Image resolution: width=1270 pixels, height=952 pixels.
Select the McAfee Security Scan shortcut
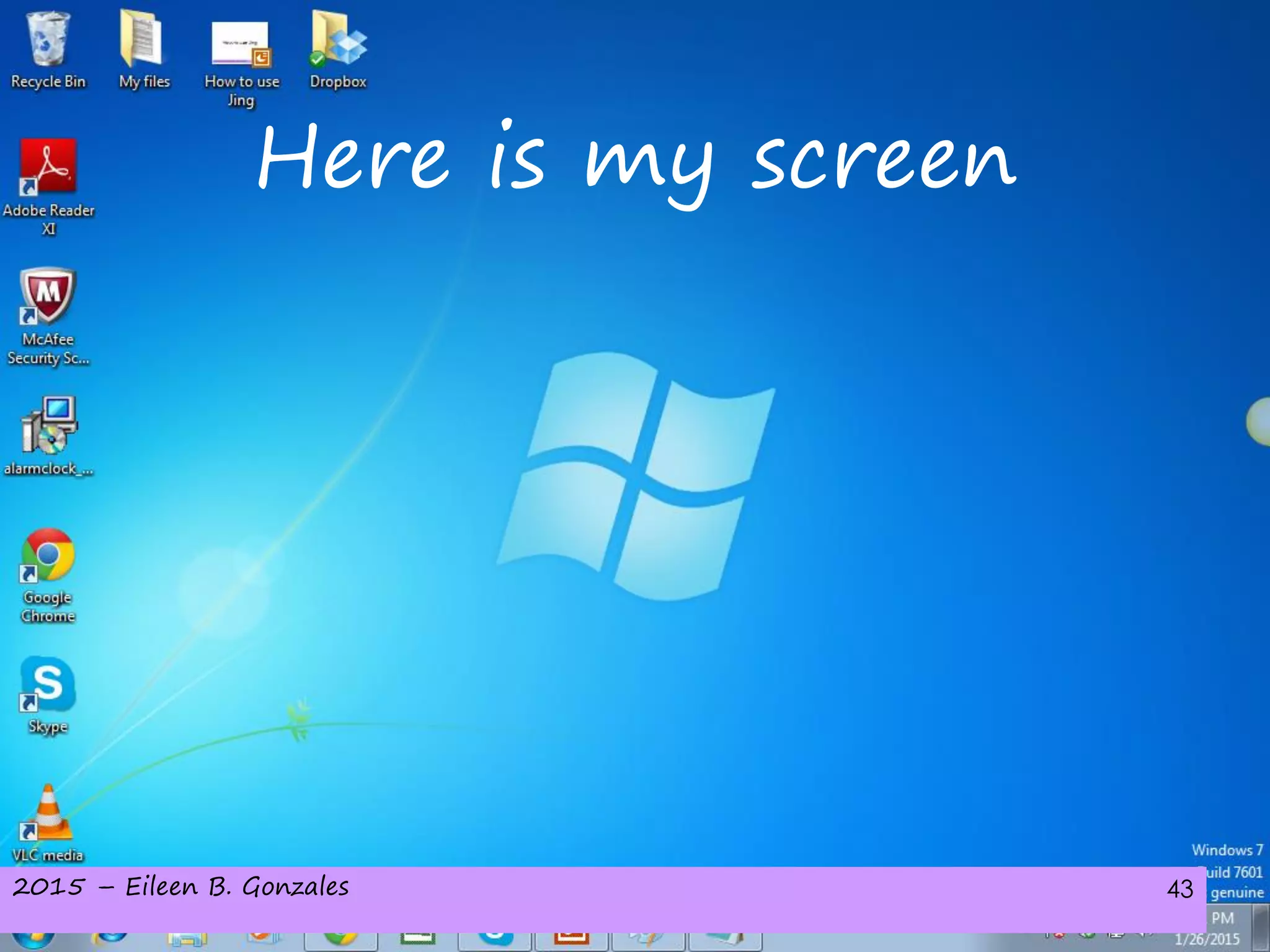(x=48, y=316)
